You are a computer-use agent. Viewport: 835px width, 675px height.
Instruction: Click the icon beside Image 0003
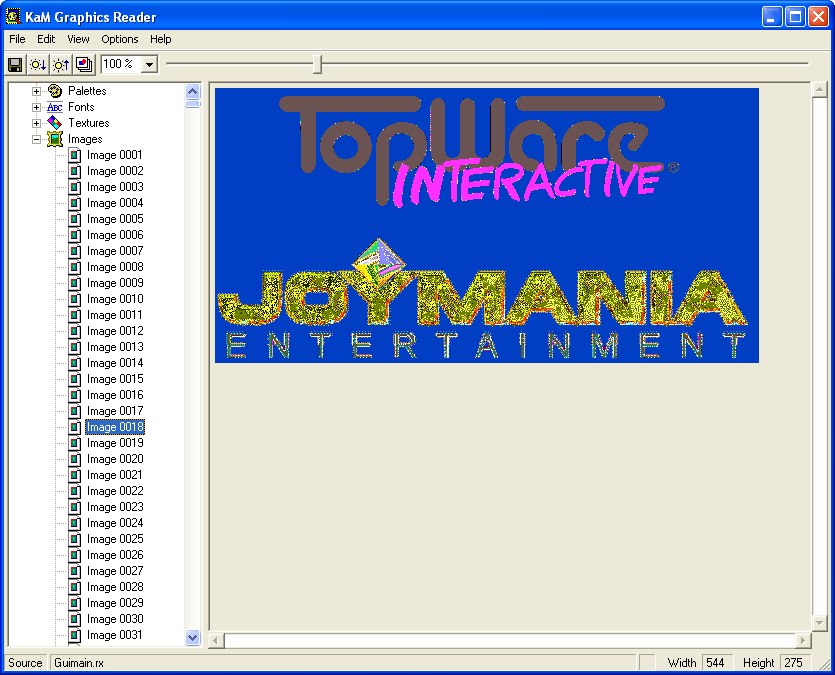75,187
